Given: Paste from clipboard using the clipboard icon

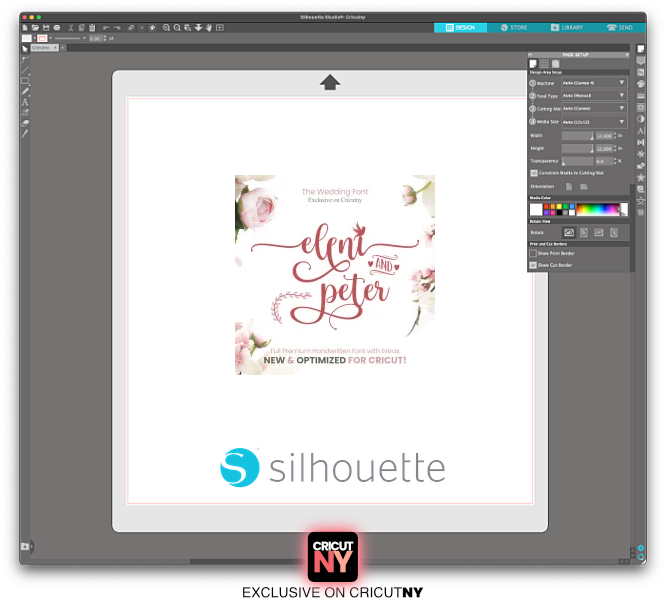Looking at the screenshot, I should tap(92, 28).
